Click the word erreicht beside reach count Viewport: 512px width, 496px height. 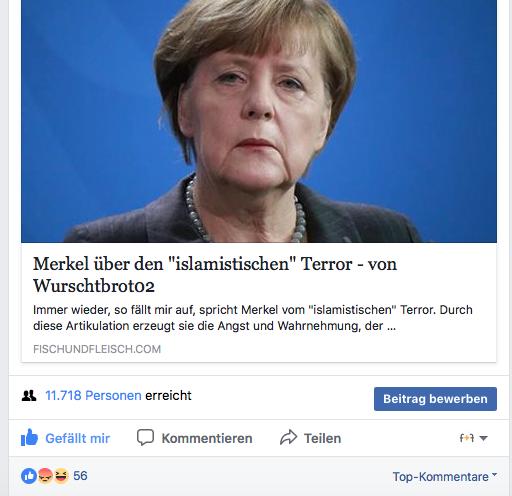[x=168, y=396]
